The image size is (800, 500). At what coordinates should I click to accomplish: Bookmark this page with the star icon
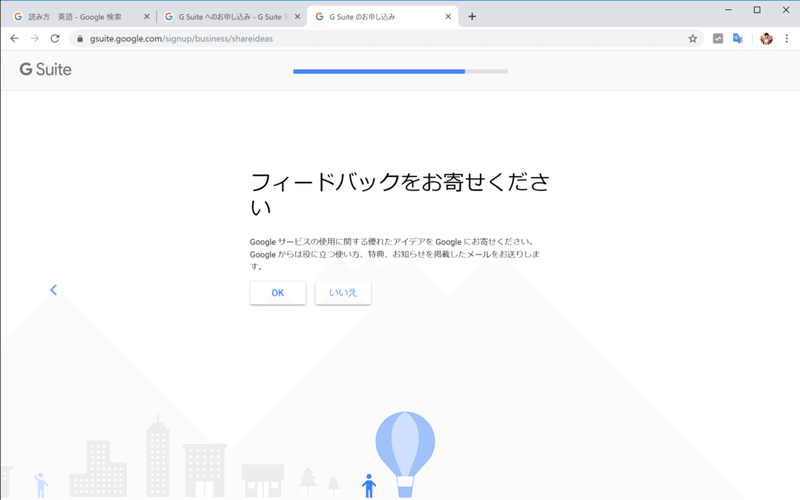click(692, 38)
